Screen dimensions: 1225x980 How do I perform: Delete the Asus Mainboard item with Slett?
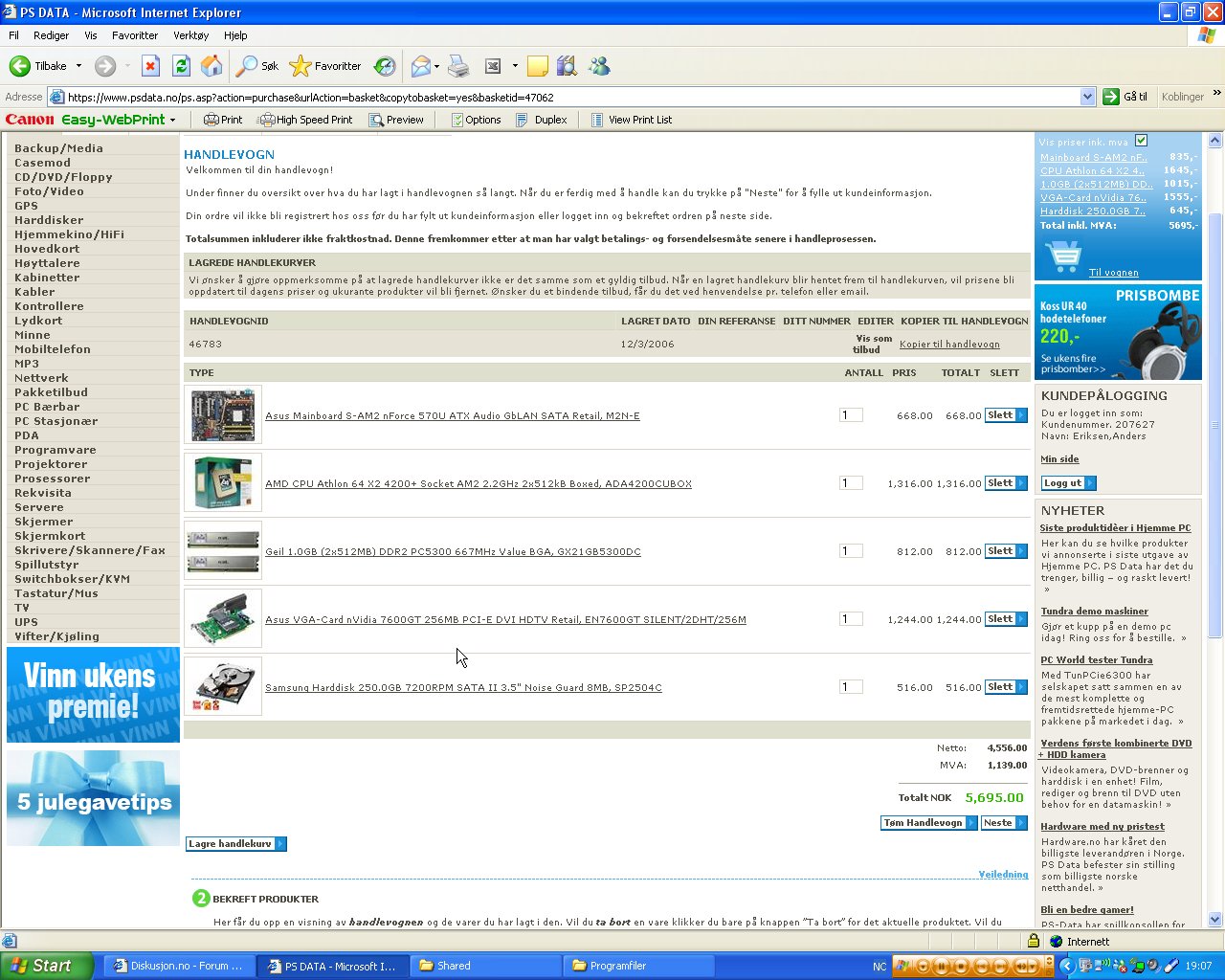1006,415
